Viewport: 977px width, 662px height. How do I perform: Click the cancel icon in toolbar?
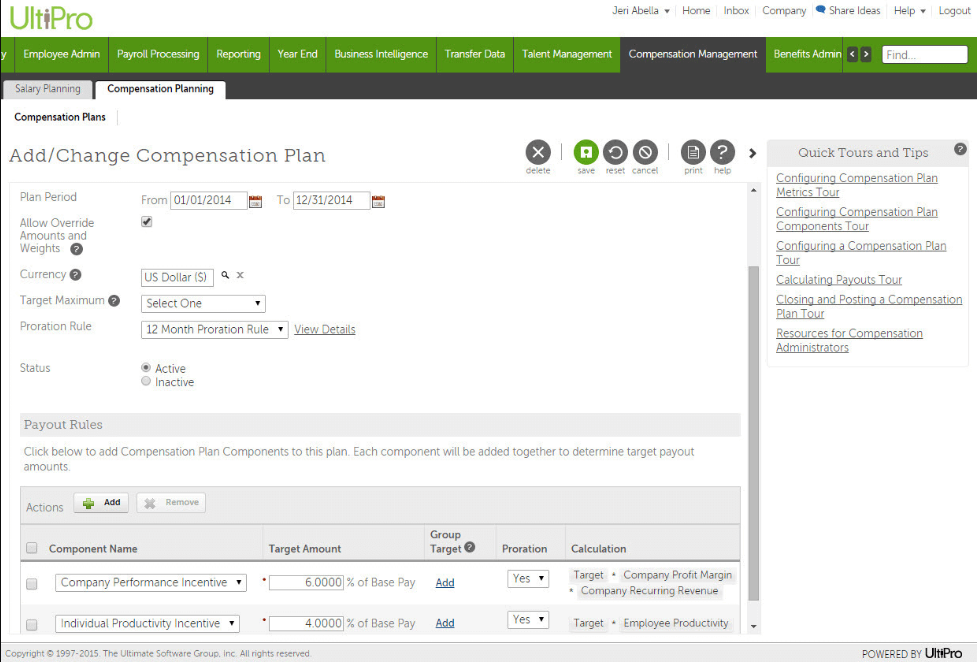(x=645, y=152)
